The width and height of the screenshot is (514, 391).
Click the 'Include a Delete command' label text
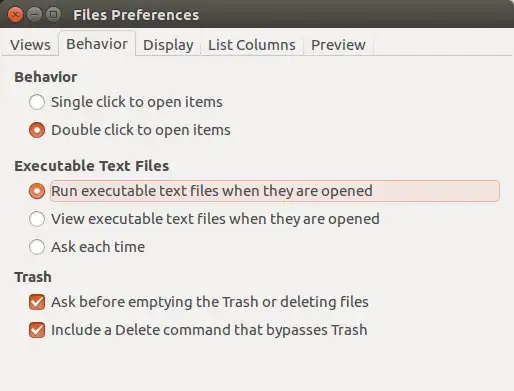pos(209,330)
